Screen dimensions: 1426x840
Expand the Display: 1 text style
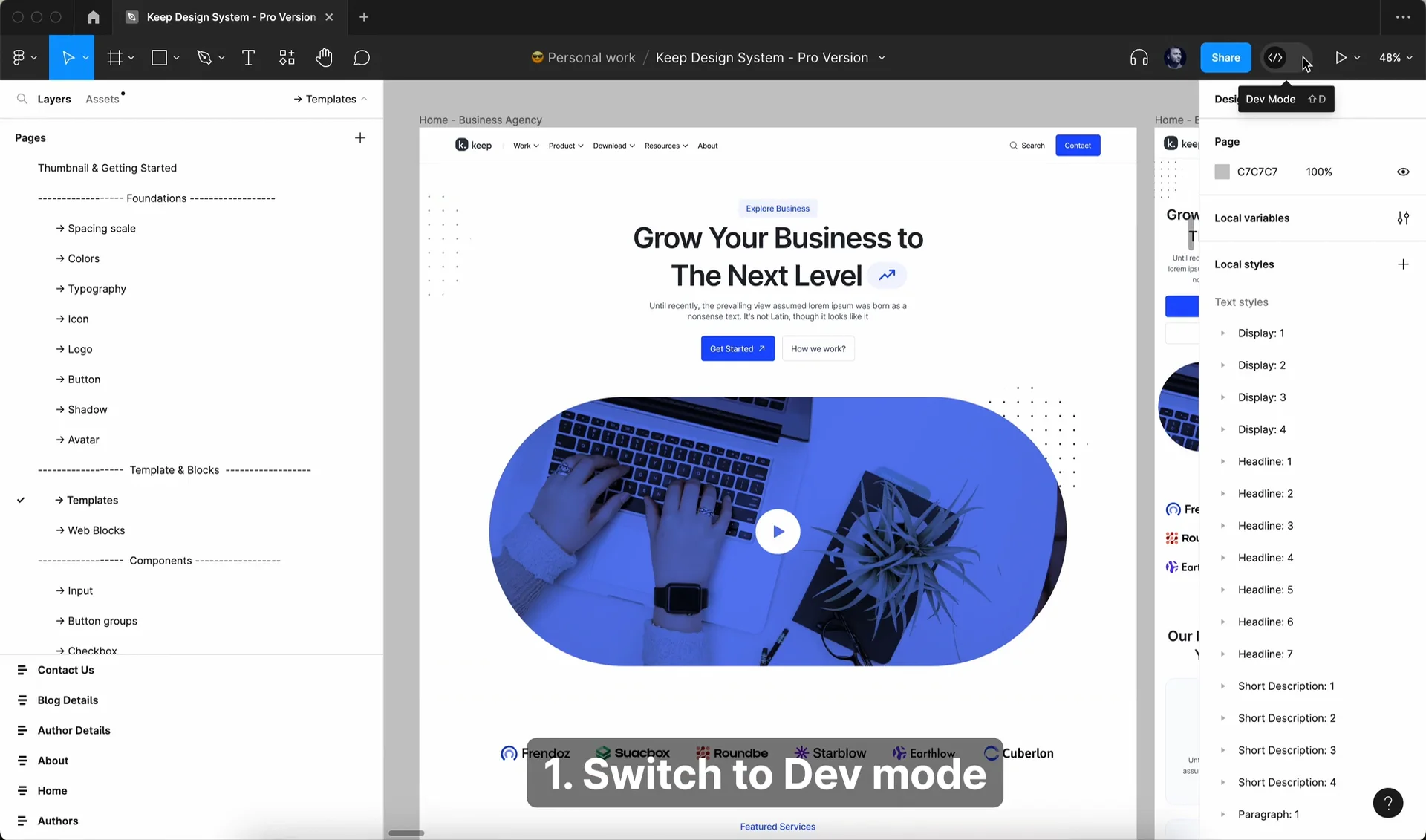[x=1222, y=333]
